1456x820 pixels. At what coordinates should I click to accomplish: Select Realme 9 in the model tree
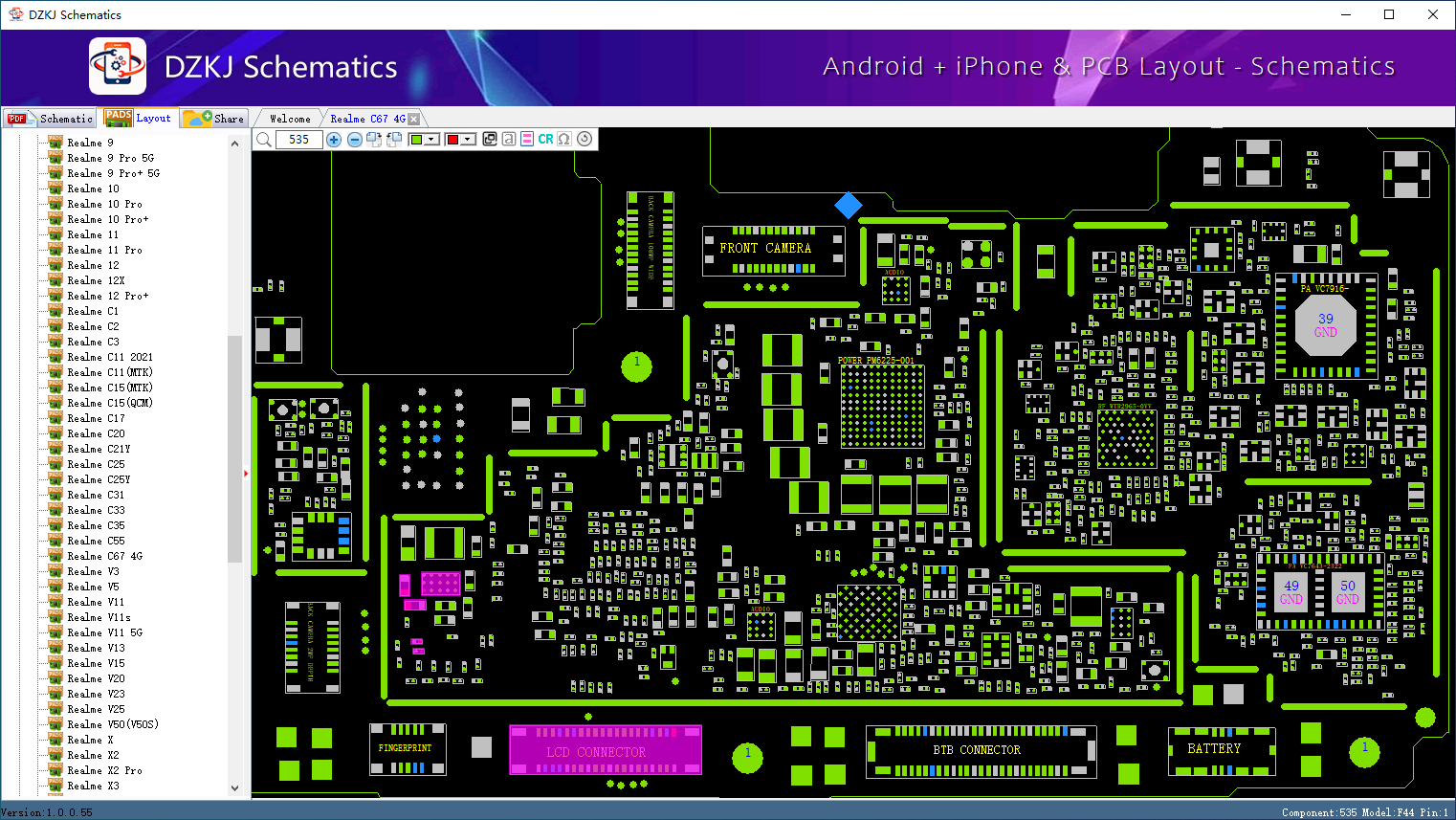pos(90,143)
